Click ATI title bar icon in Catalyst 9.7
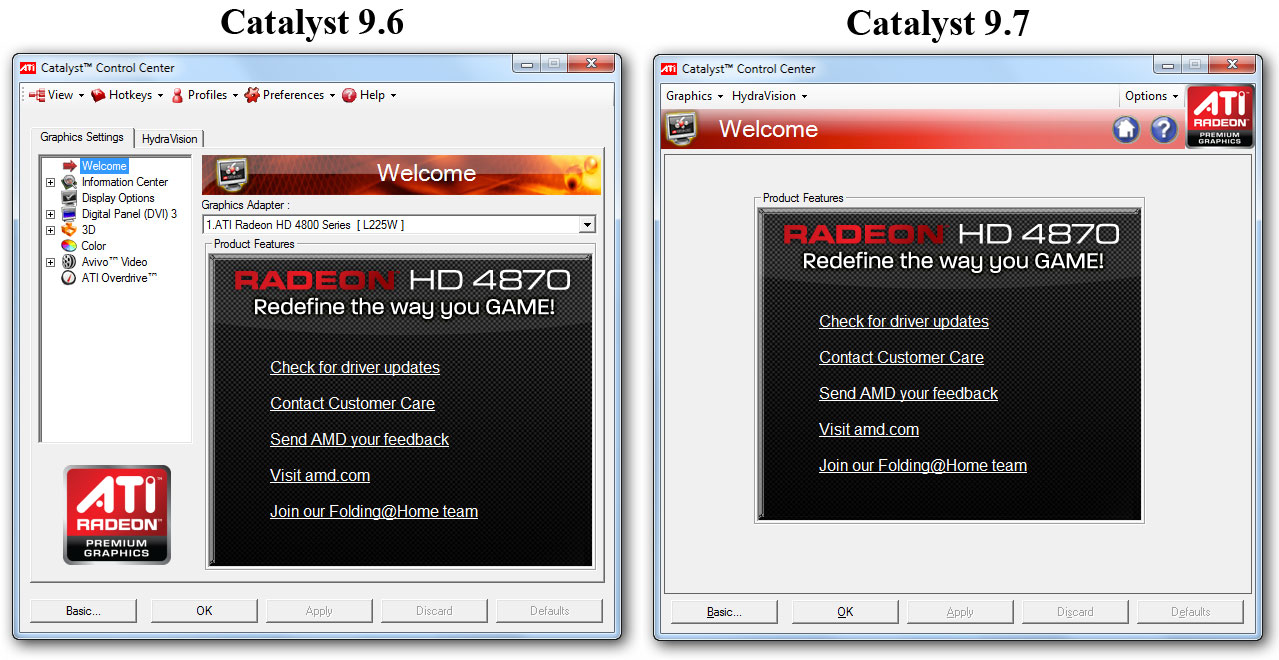The image size is (1279, 660). pos(669,69)
